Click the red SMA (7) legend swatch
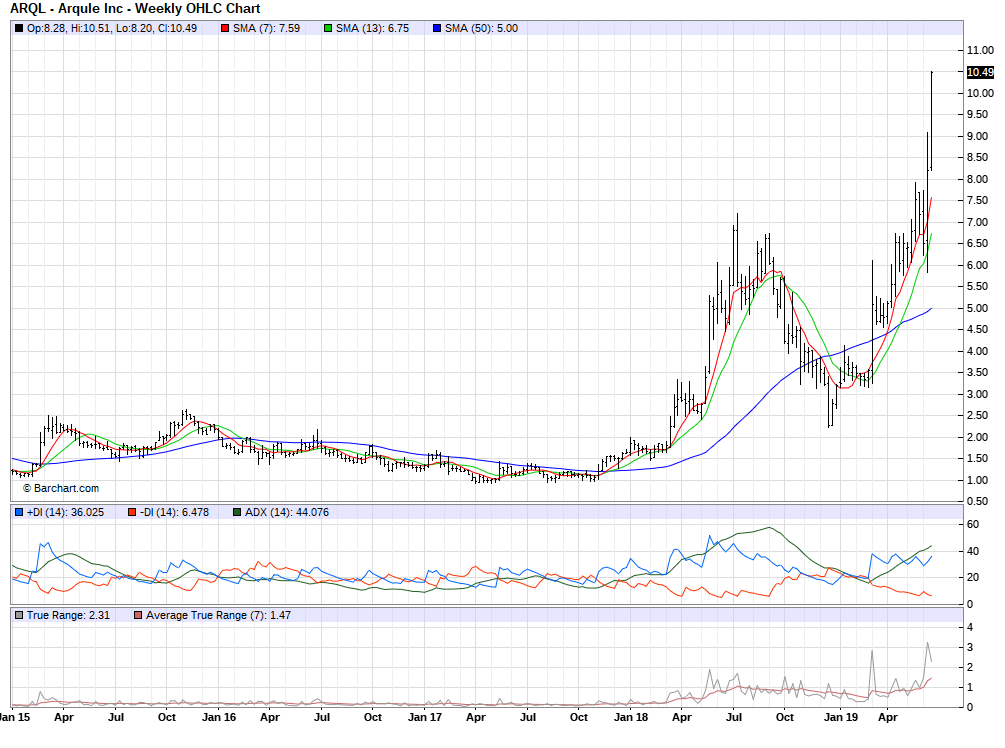This screenshot has width=1005, height=748. (225, 28)
